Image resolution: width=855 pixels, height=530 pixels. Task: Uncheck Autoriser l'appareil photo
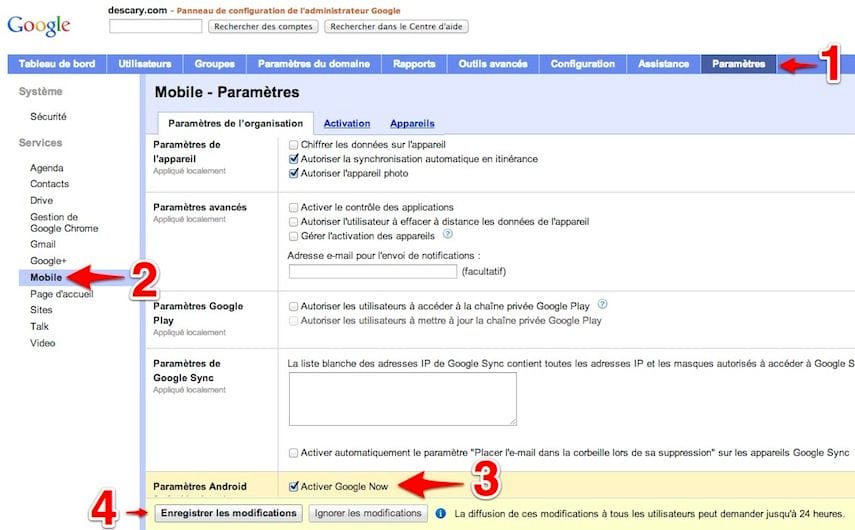pyautogui.click(x=293, y=173)
